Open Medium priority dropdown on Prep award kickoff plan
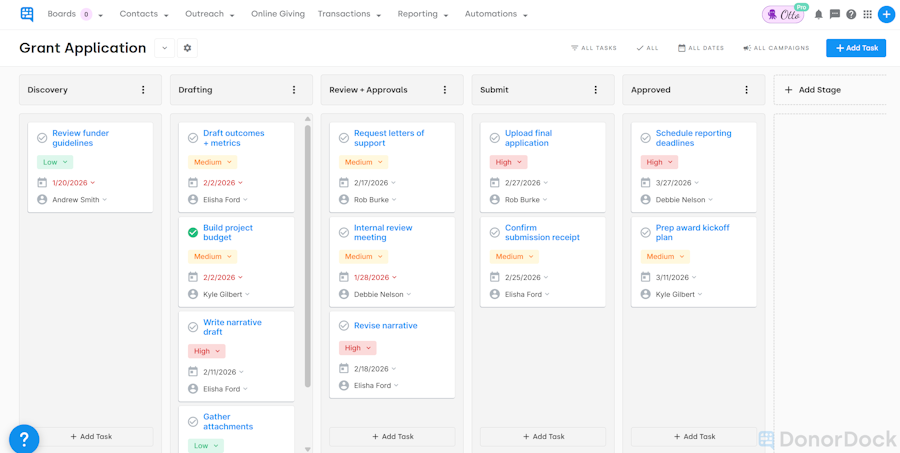900x453 pixels. pyautogui.click(x=665, y=257)
